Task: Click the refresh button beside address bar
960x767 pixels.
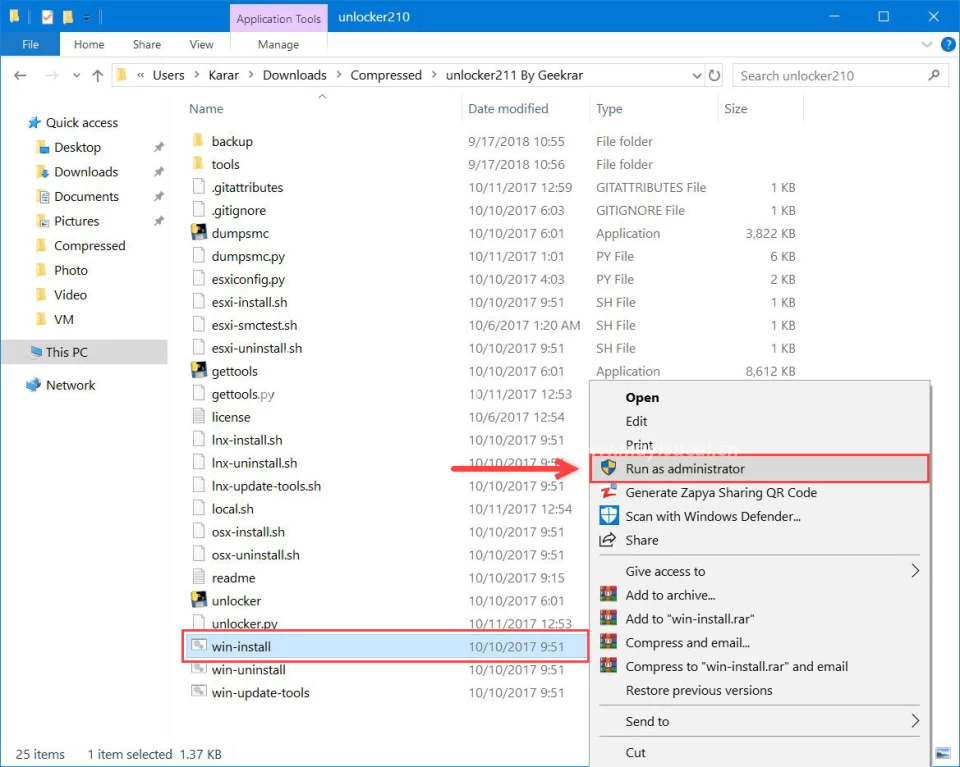Action: (714, 76)
